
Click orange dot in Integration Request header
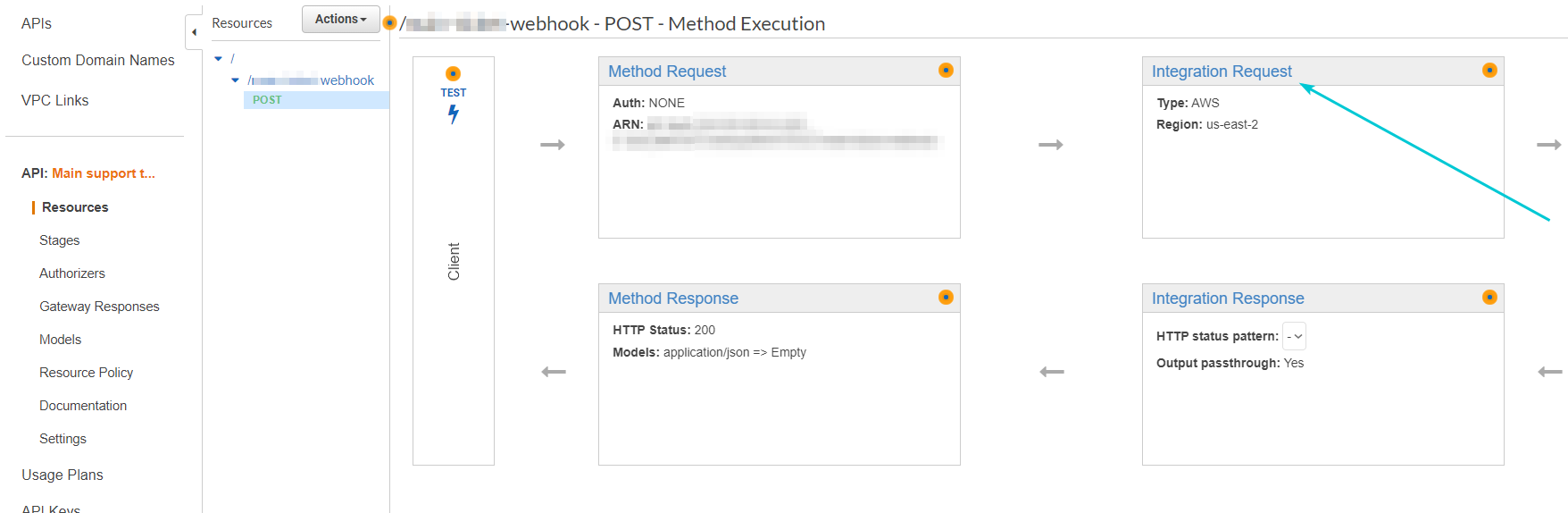pos(1489,71)
